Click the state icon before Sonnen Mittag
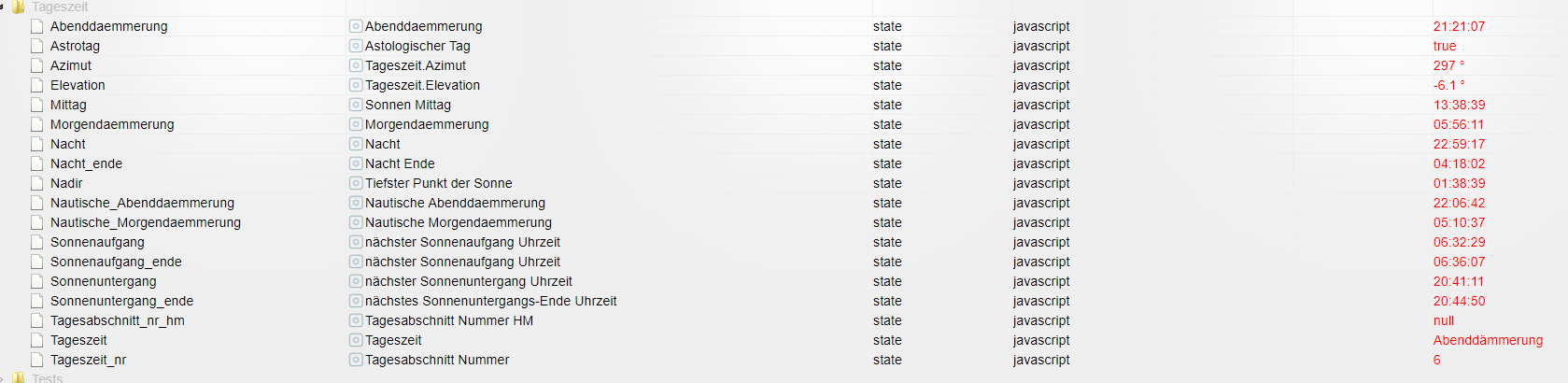This screenshot has height=383, width=1568. coord(356,105)
